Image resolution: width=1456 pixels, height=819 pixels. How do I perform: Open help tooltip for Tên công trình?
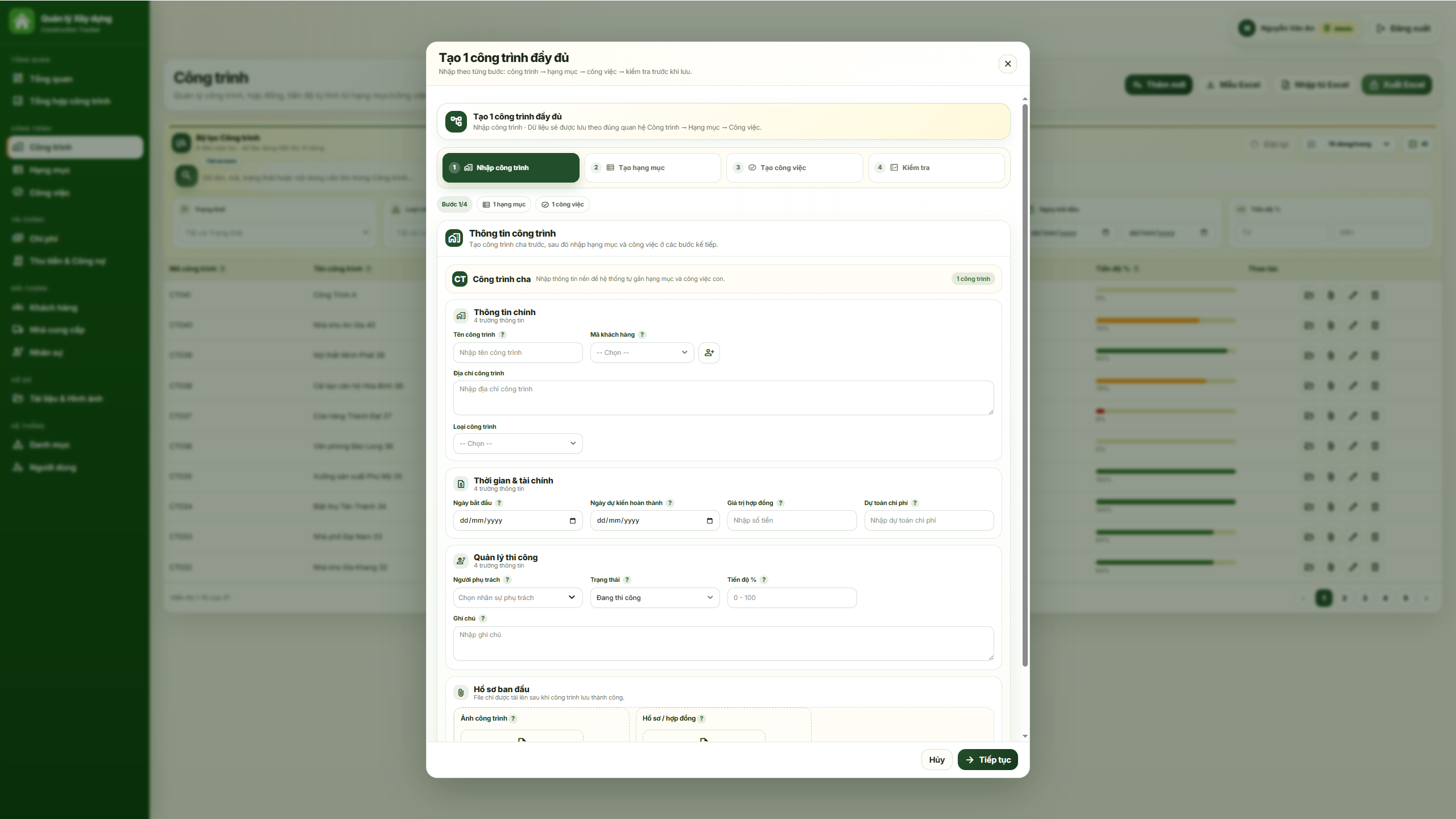click(x=502, y=334)
